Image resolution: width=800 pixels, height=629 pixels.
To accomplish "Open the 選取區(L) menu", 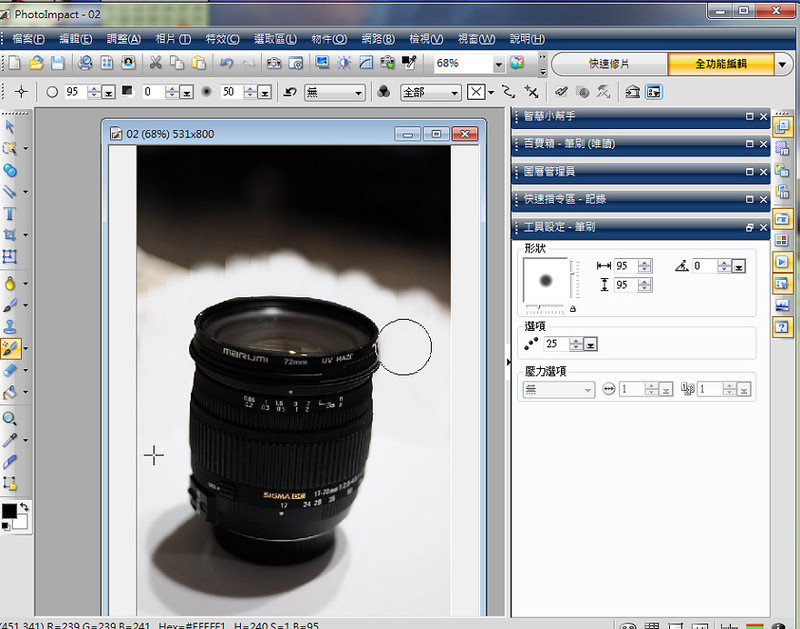I will tap(275, 39).
